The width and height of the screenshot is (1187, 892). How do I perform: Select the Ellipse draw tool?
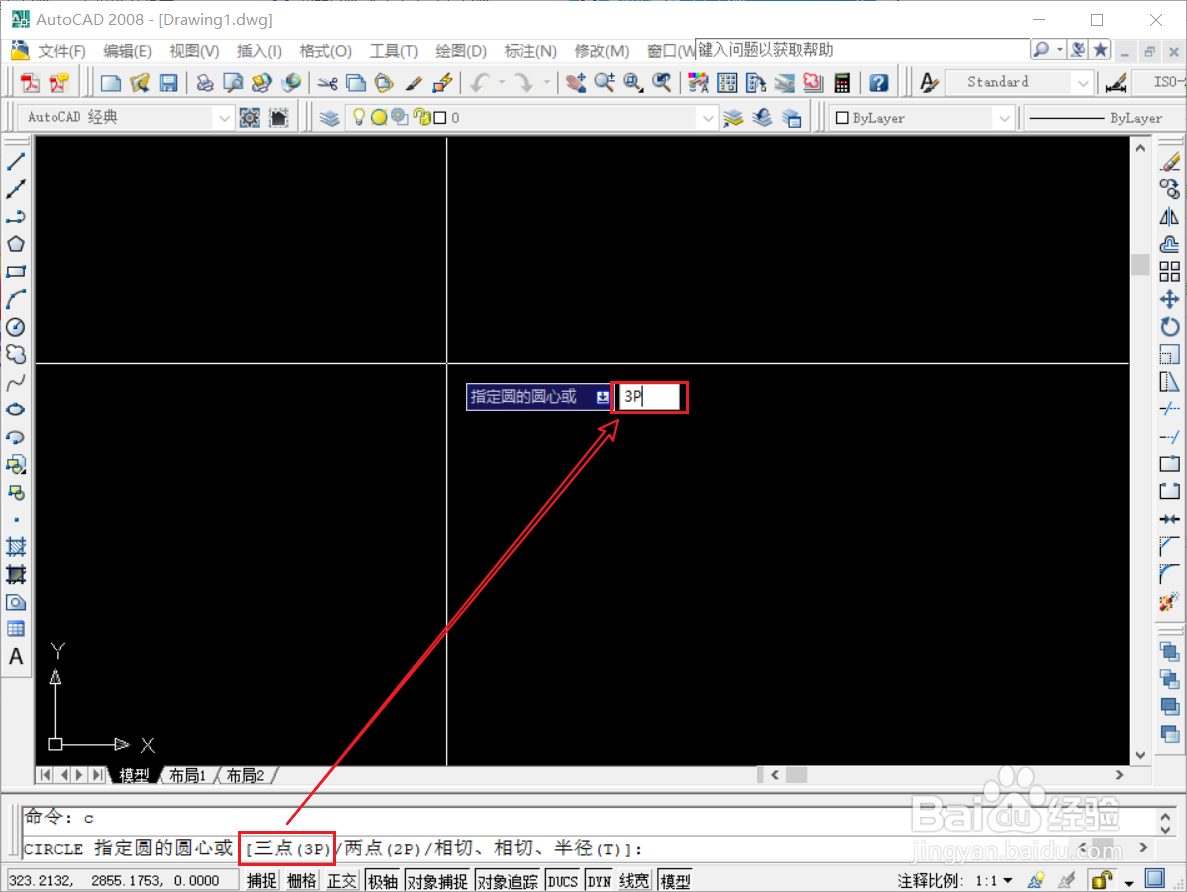click(16, 410)
